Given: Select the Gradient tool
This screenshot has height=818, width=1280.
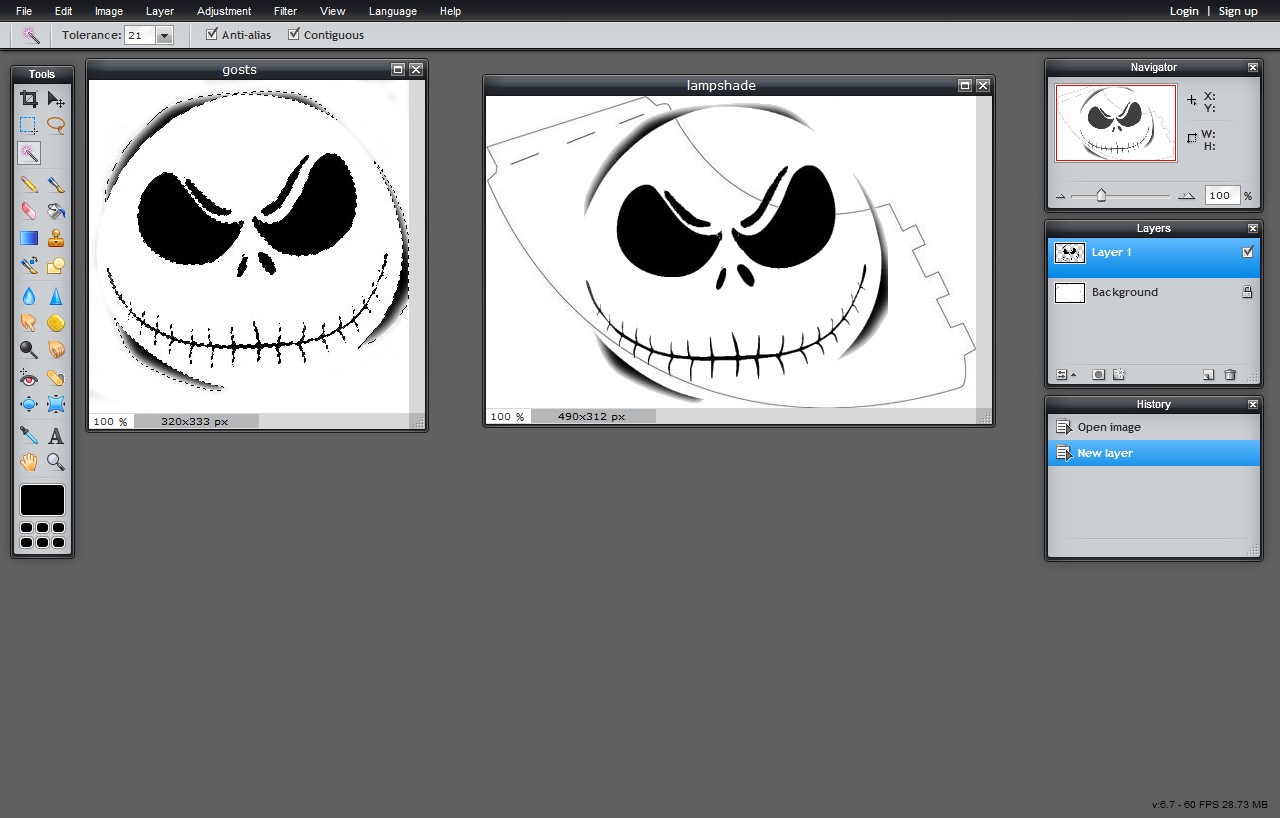Looking at the screenshot, I should point(29,238).
